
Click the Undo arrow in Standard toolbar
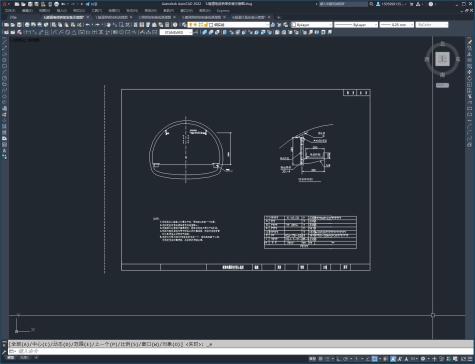(x=88, y=25)
